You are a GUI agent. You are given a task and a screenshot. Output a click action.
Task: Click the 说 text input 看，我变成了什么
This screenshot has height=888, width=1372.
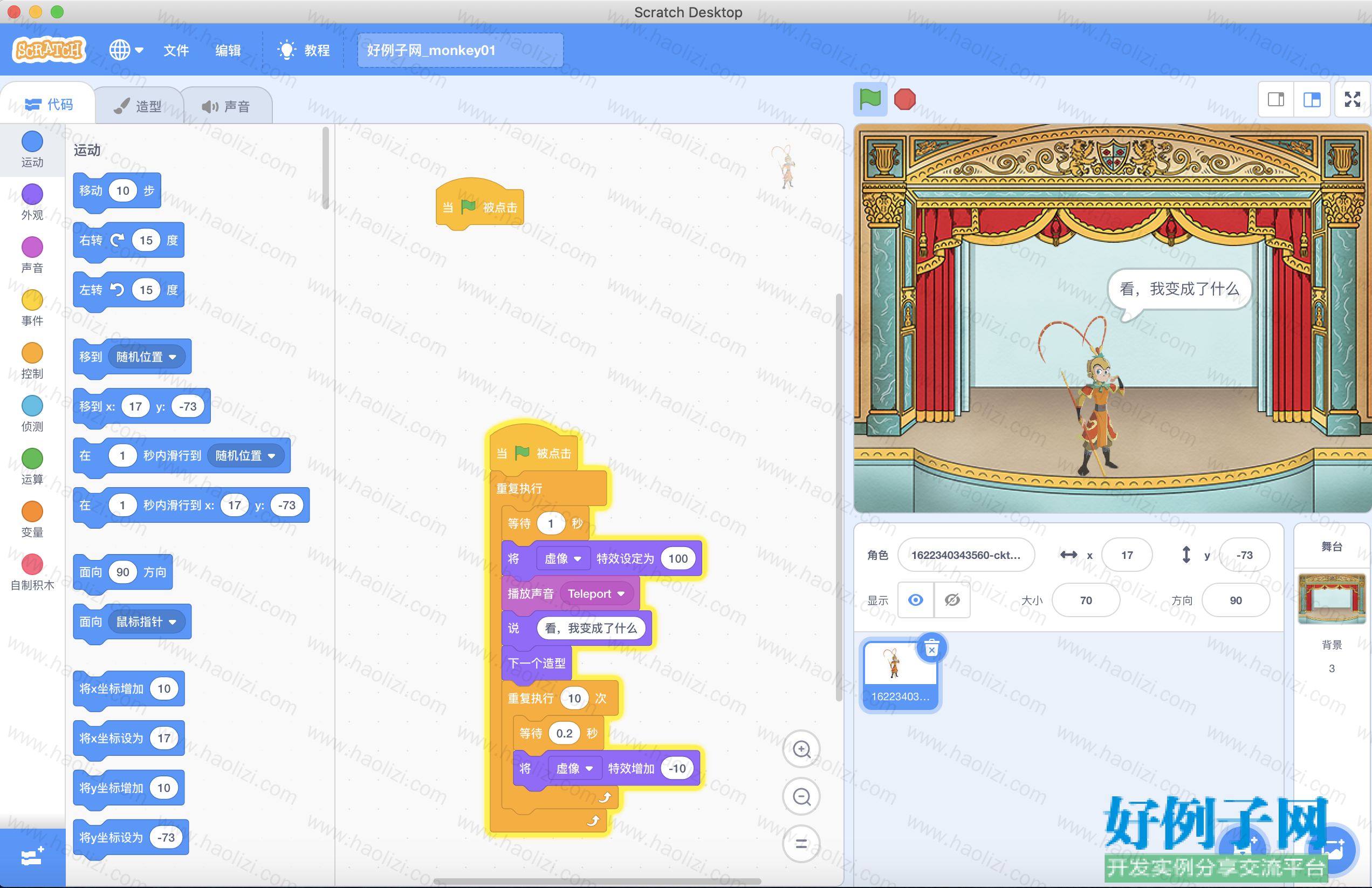point(591,629)
